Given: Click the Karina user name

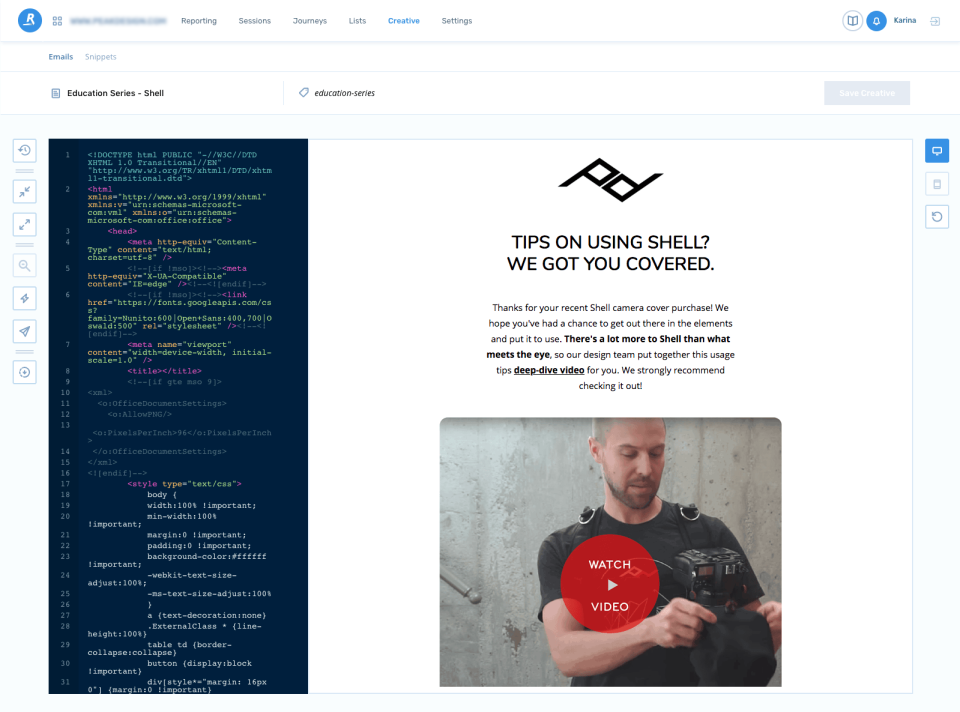Looking at the screenshot, I should tap(905, 20).
